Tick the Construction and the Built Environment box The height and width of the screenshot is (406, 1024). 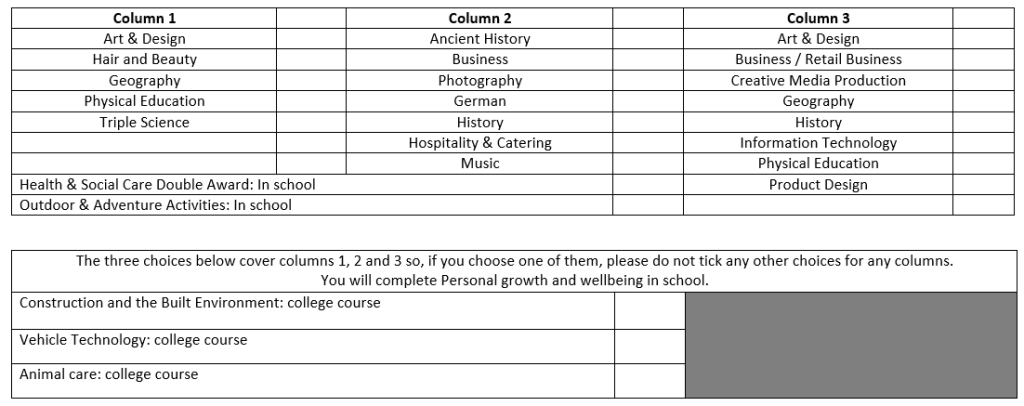650,311
